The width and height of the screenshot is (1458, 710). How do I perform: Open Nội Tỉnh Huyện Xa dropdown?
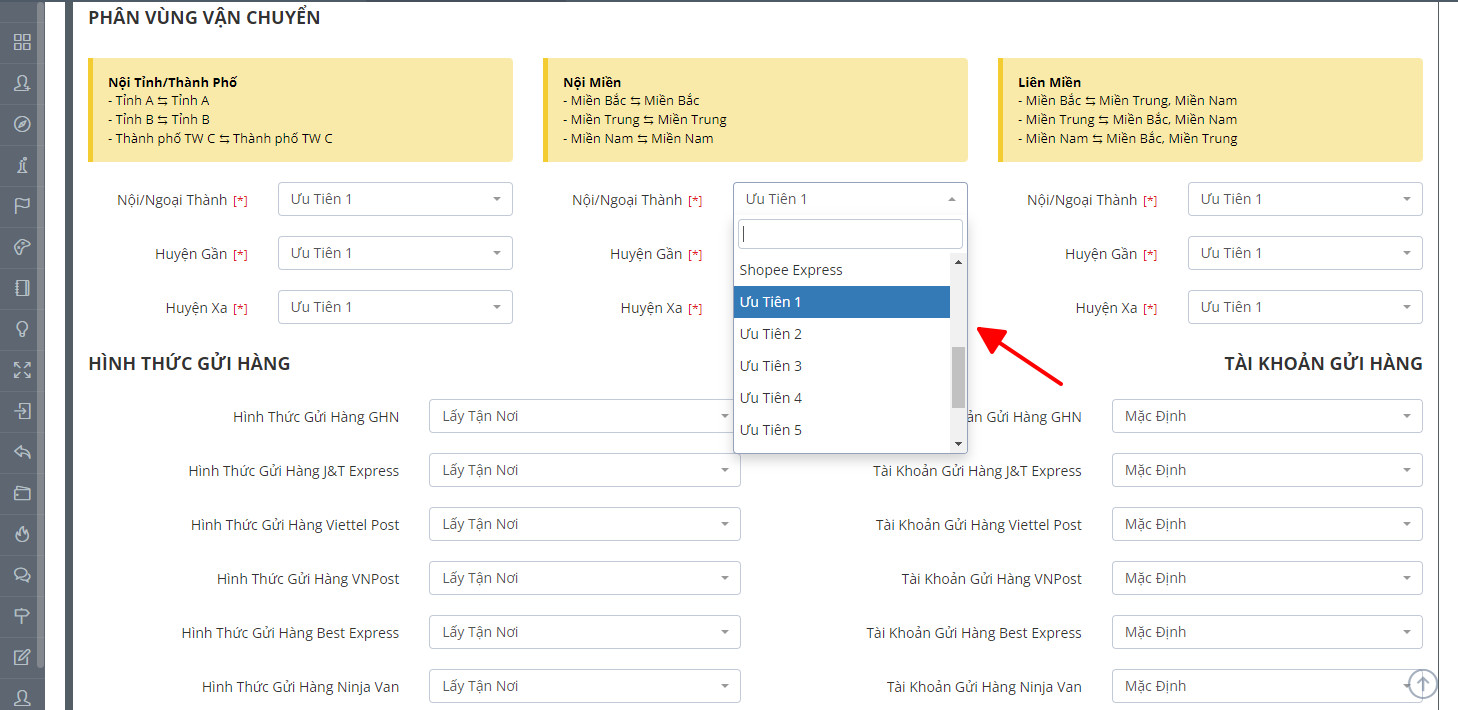[395, 307]
